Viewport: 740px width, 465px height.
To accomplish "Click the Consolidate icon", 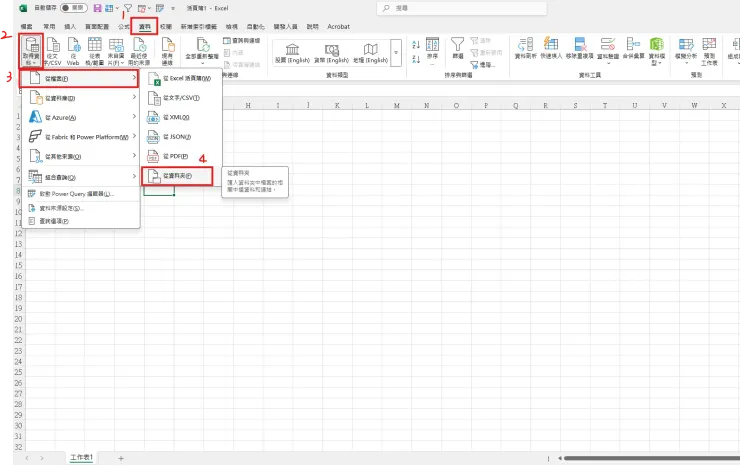I will point(633,48).
